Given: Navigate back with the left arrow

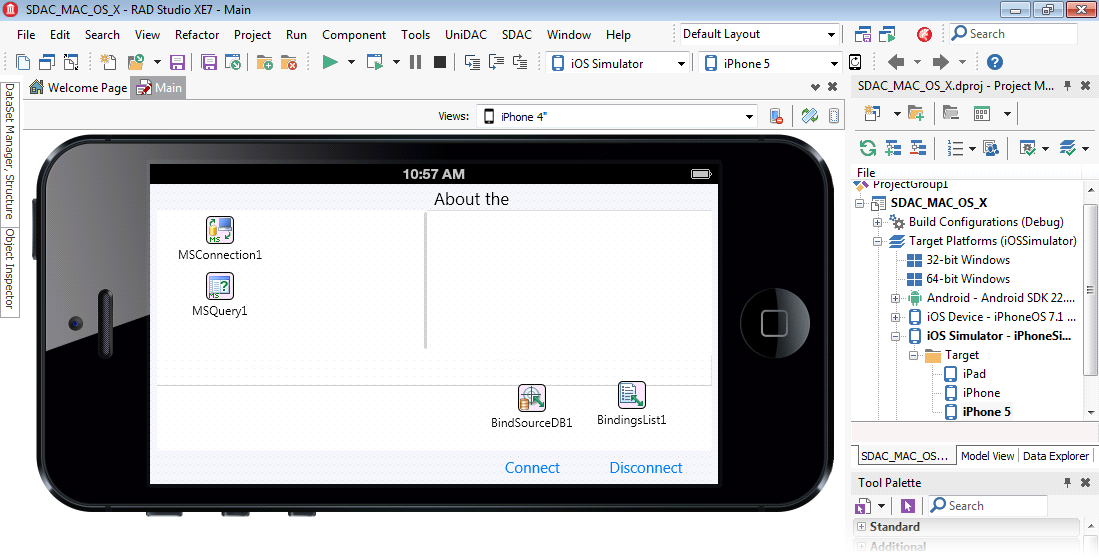Looking at the screenshot, I should point(896,62).
